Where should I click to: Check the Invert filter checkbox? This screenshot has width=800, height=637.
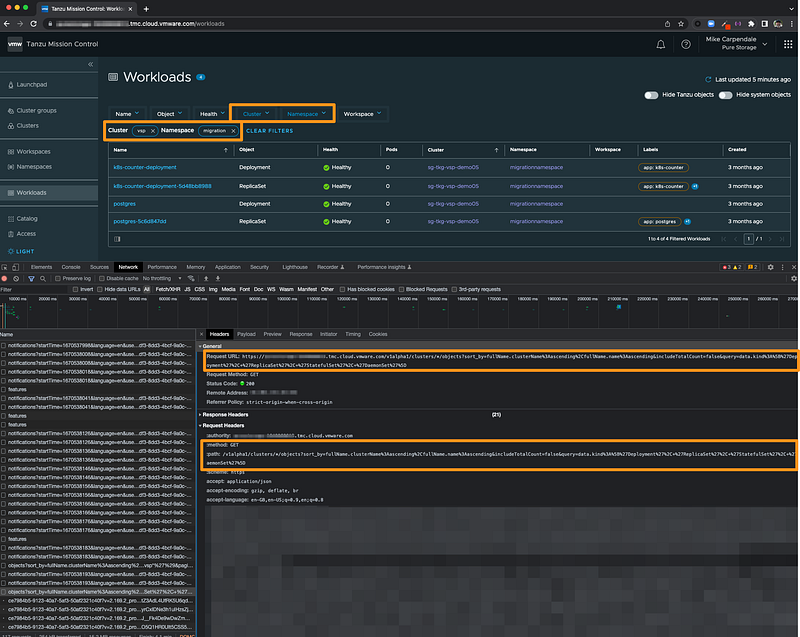(x=76, y=289)
